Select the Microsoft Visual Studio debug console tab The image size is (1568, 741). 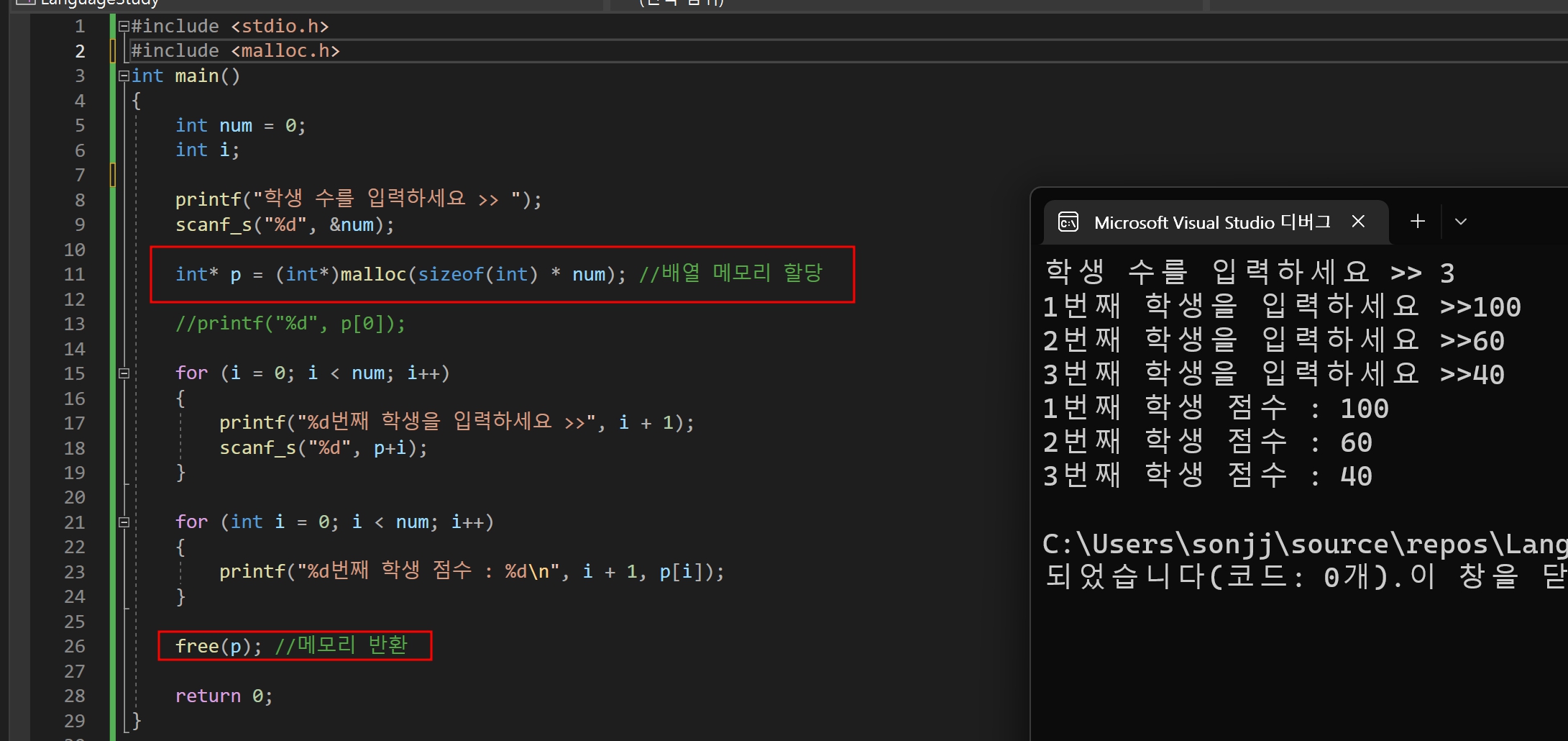pyautogui.click(x=1216, y=222)
